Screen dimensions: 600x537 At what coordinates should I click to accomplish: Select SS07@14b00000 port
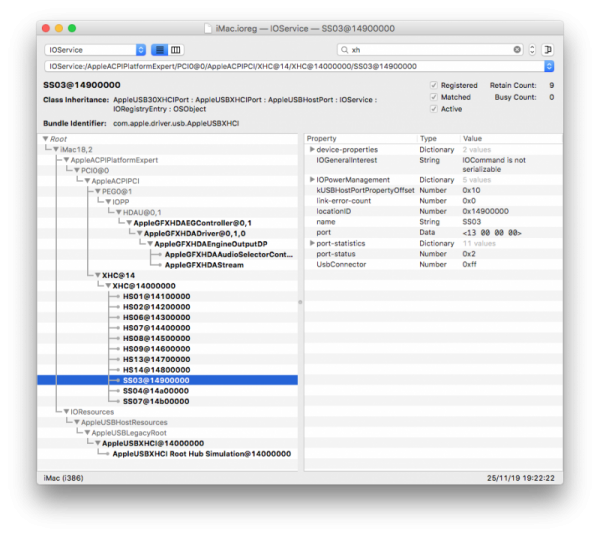tap(156, 401)
